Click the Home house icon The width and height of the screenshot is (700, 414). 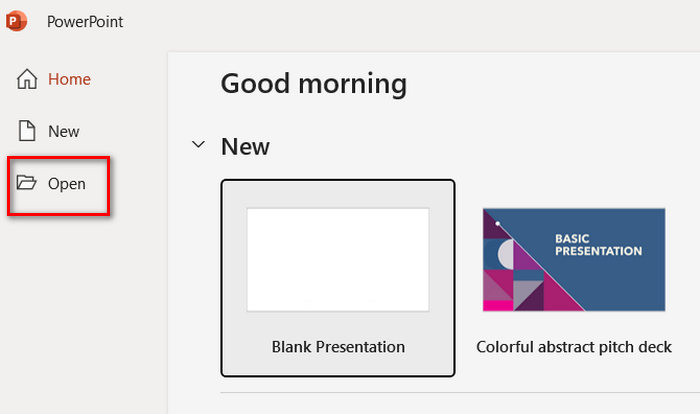(x=27, y=79)
